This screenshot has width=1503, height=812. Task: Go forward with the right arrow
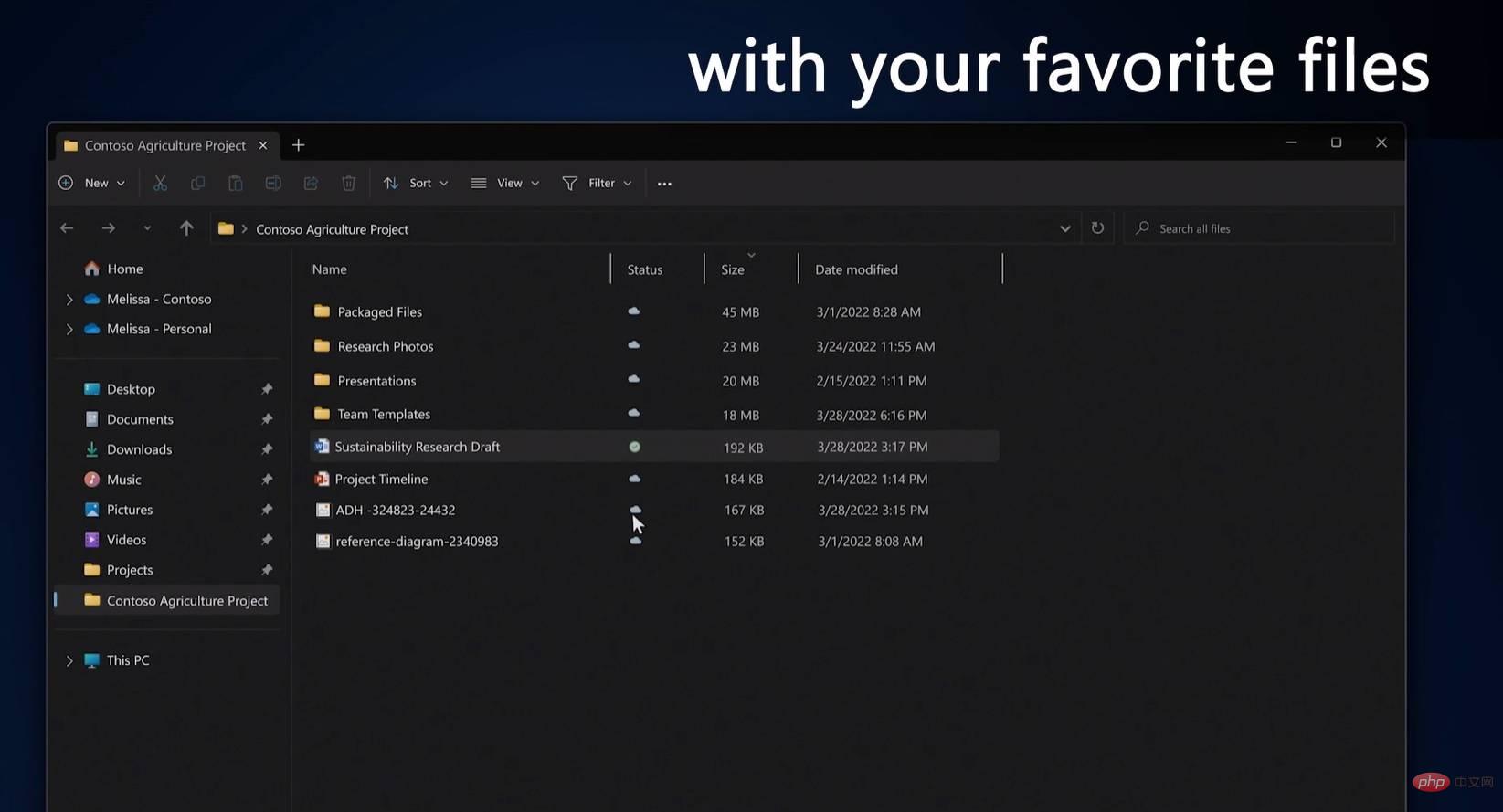pos(108,228)
